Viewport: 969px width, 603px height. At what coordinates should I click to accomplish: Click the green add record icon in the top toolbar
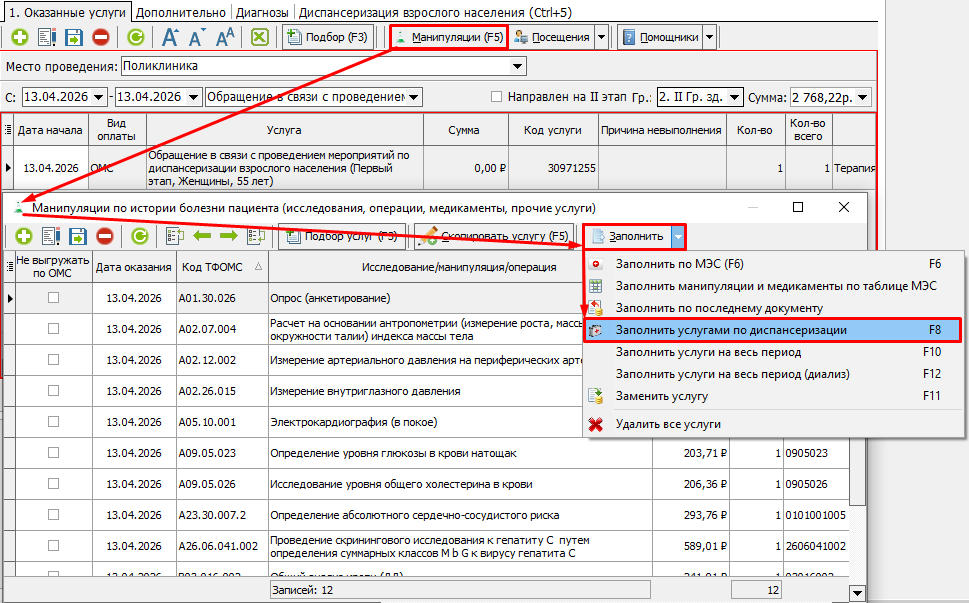coord(20,38)
